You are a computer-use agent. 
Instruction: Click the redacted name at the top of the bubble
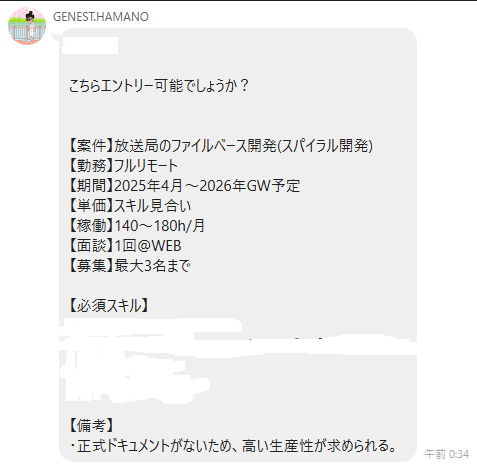coord(90,46)
